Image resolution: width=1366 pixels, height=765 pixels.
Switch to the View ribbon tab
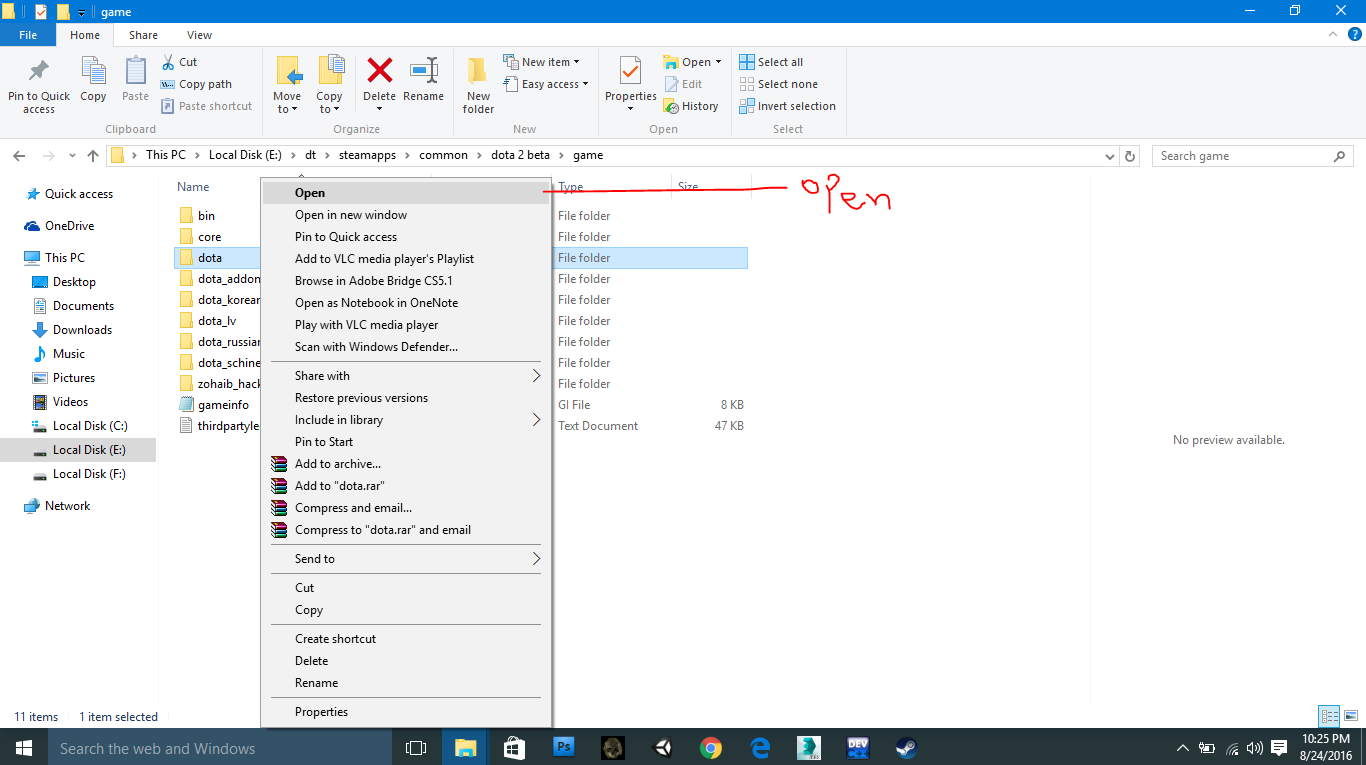[x=200, y=35]
